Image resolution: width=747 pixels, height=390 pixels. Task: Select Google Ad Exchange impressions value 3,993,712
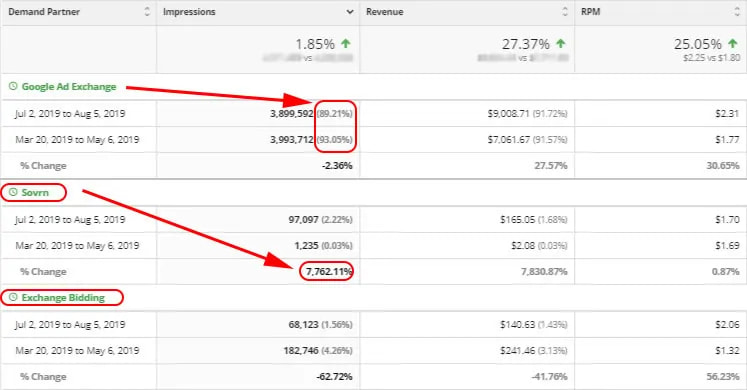pyautogui.click(x=292, y=140)
